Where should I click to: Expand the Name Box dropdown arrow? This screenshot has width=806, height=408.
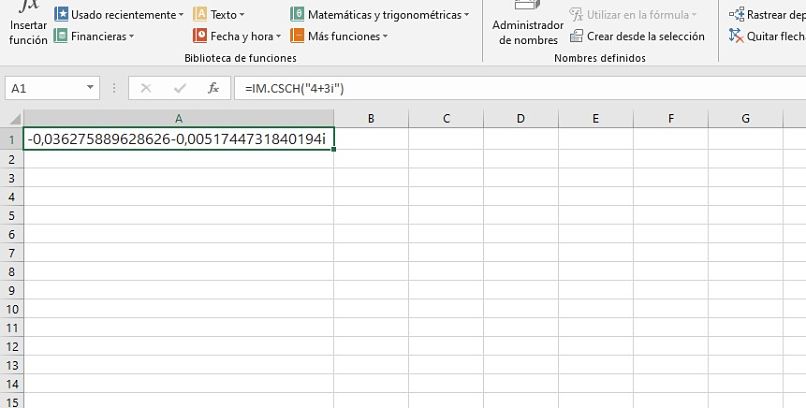pyautogui.click(x=90, y=88)
